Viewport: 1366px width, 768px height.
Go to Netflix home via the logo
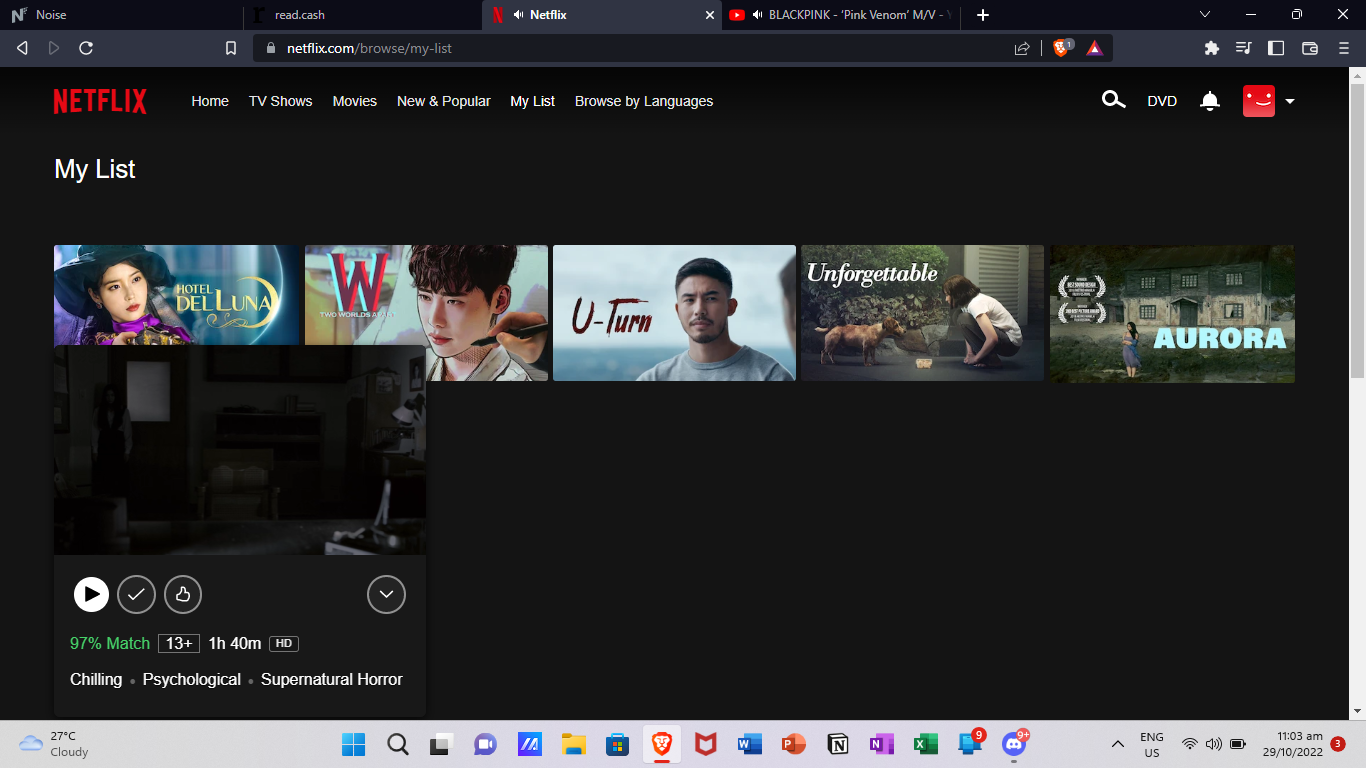point(100,101)
